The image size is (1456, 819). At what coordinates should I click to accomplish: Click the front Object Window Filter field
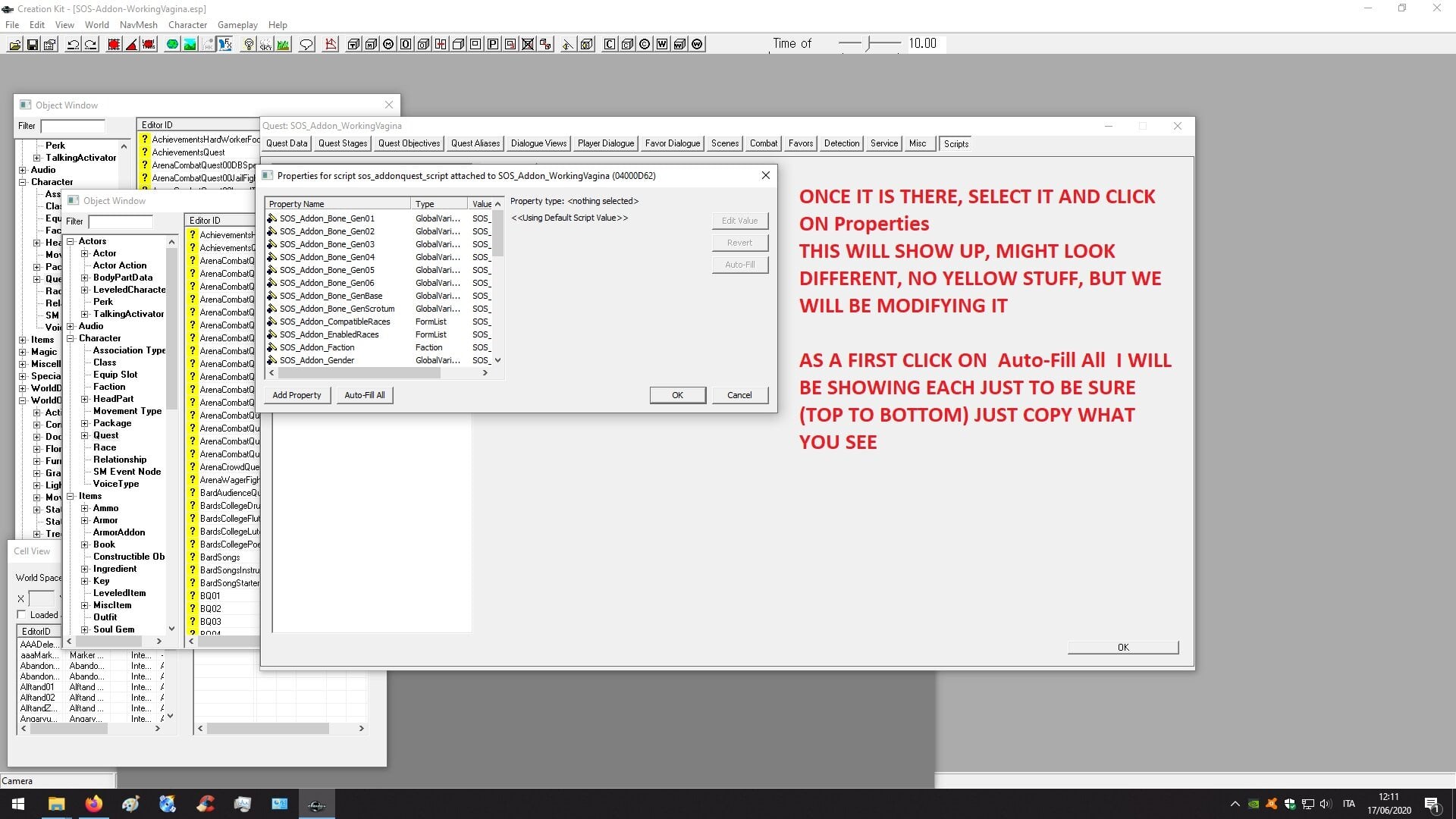click(x=121, y=221)
